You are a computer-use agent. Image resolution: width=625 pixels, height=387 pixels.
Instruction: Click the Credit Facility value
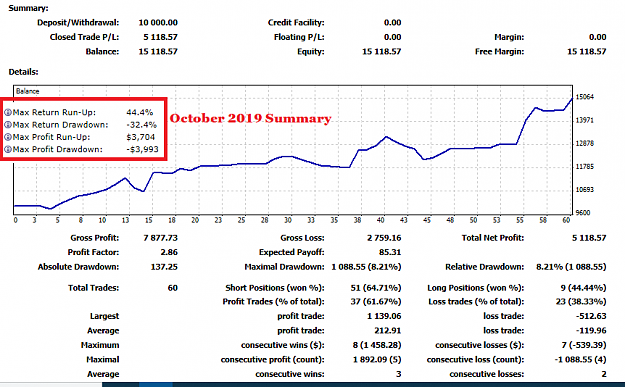pos(392,23)
